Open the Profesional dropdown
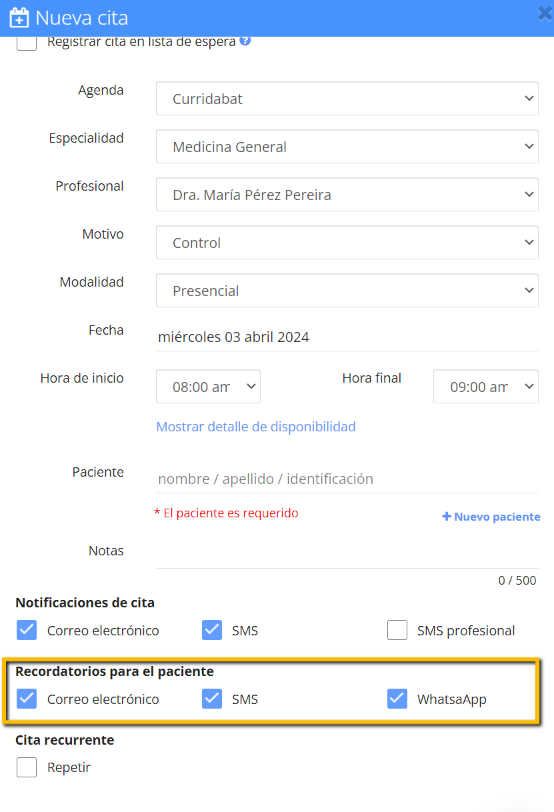This screenshot has width=554, height=812. pyautogui.click(x=347, y=195)
